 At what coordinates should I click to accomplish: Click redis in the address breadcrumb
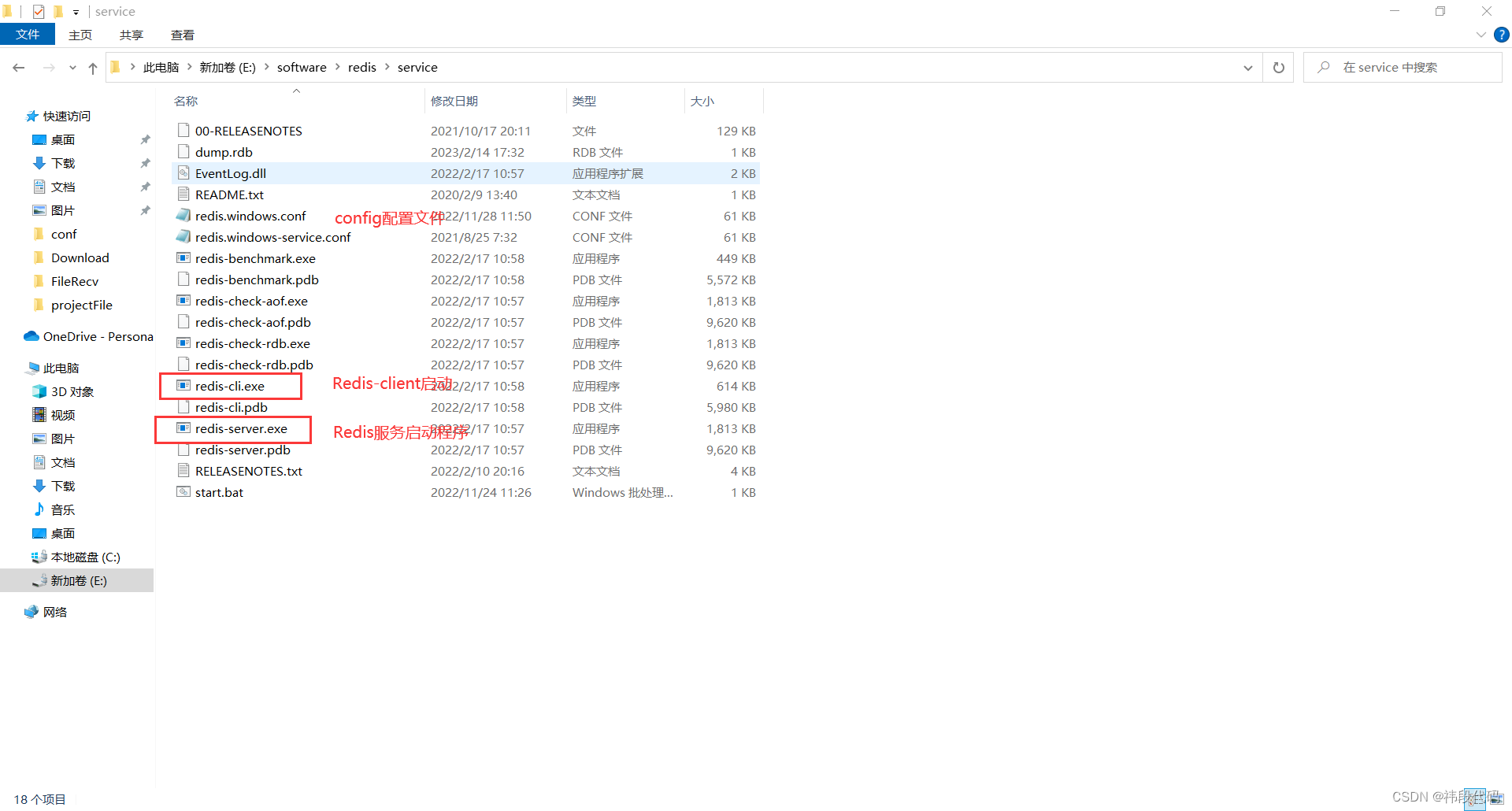(x=362, y=68)
